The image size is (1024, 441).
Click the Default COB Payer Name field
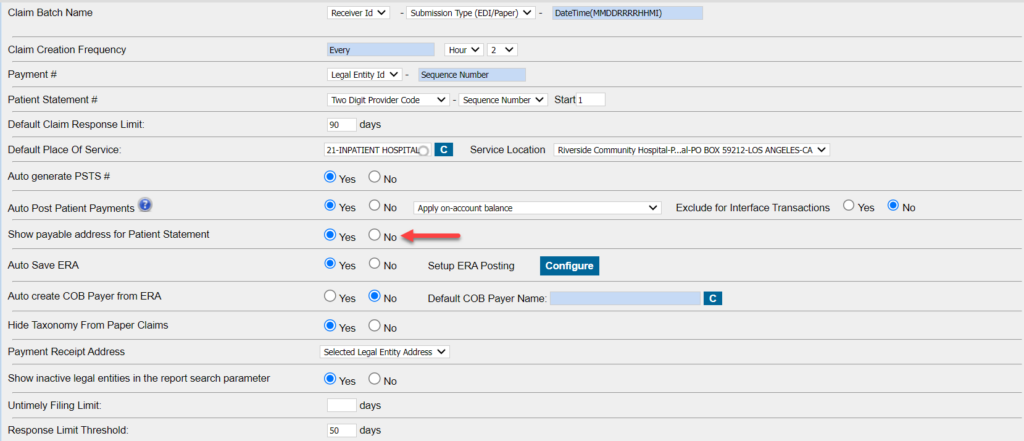625,298
